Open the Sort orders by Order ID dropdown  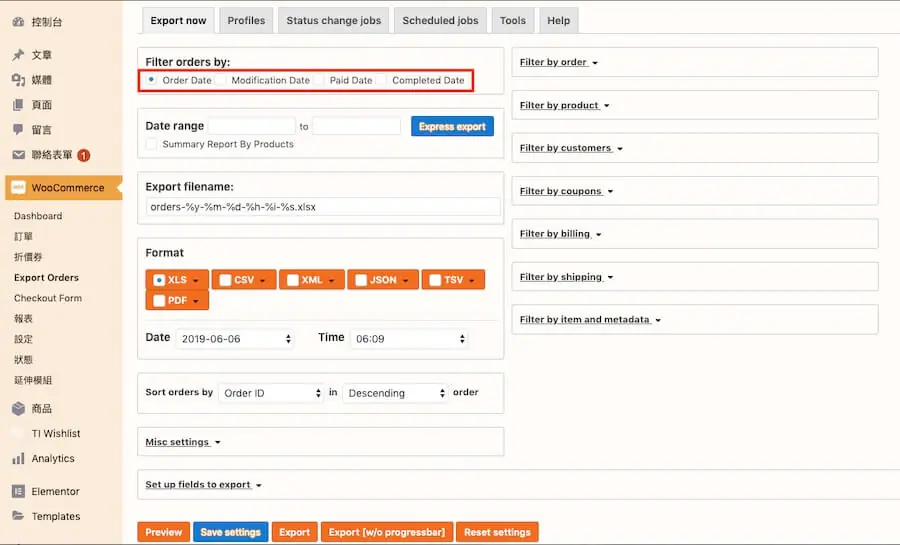[x=271, y=393]
